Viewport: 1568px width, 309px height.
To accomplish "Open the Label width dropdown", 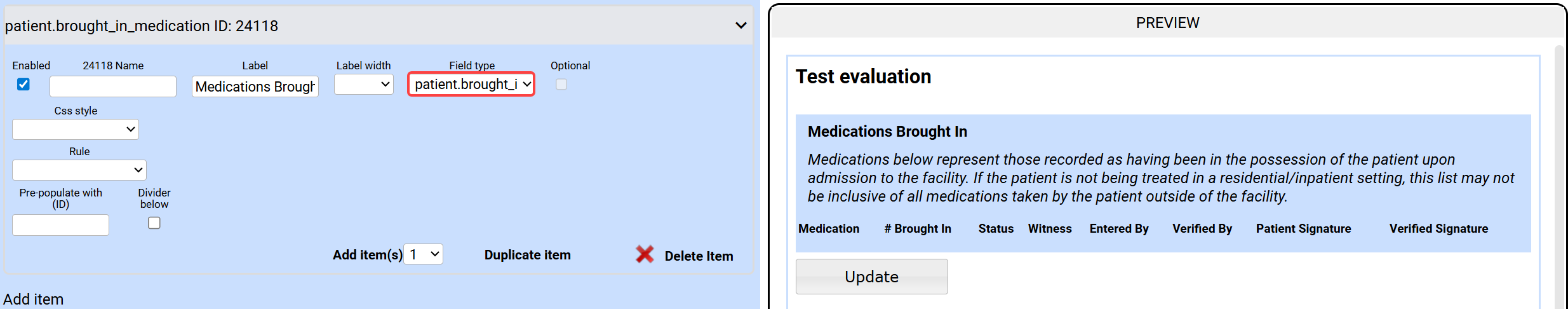I will click(x=364, y=85).
